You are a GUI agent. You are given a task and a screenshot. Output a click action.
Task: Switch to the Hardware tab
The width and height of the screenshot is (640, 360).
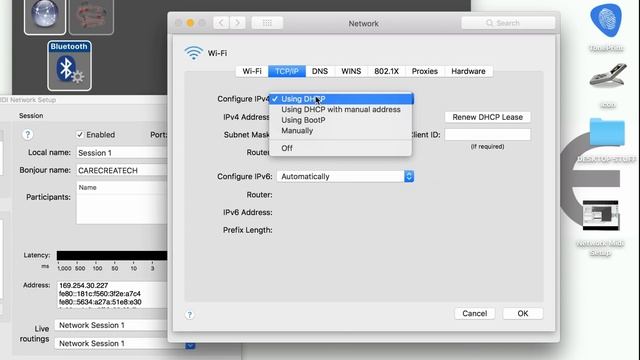(x=468, y=71)
